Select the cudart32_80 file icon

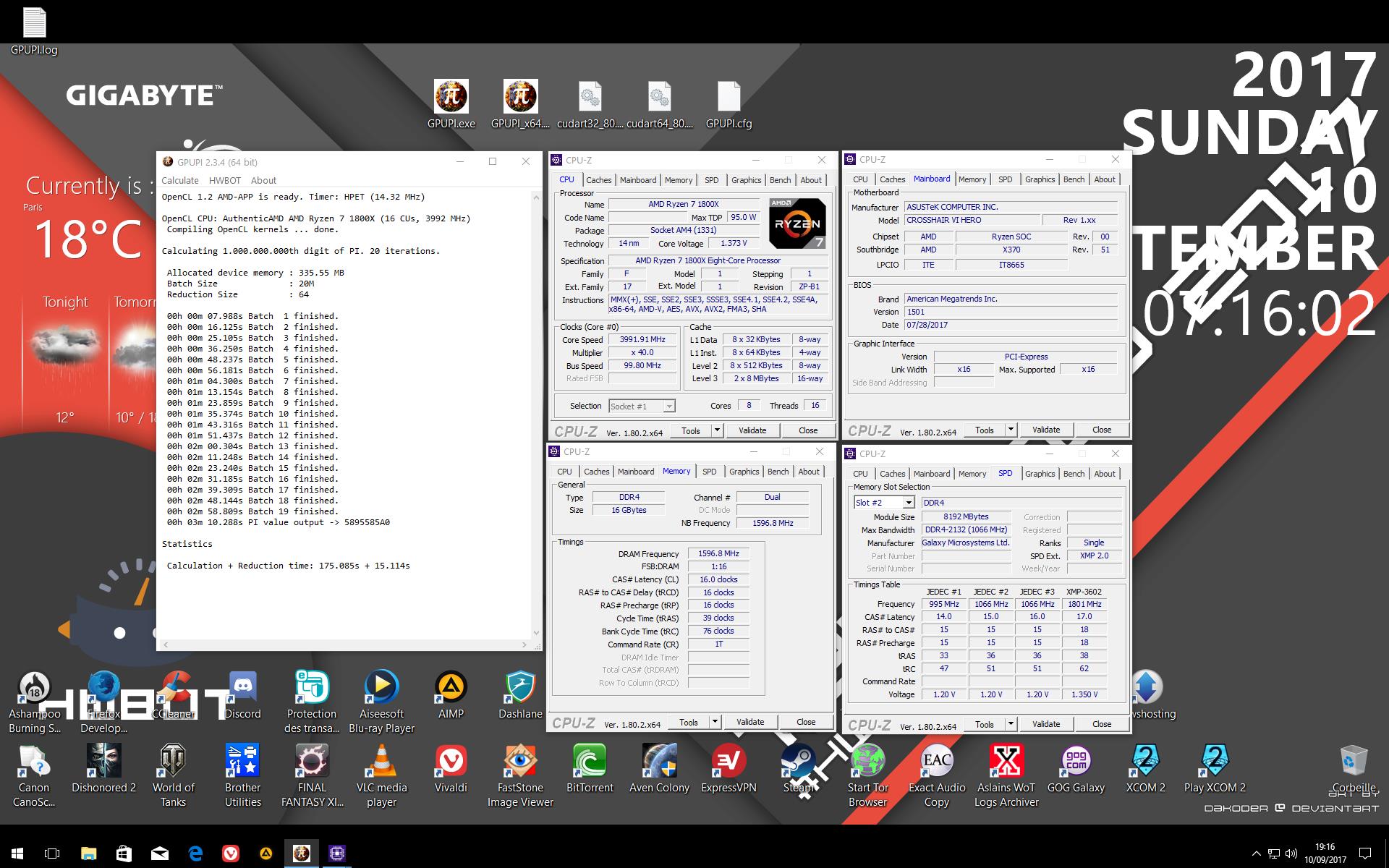[590, 103]
